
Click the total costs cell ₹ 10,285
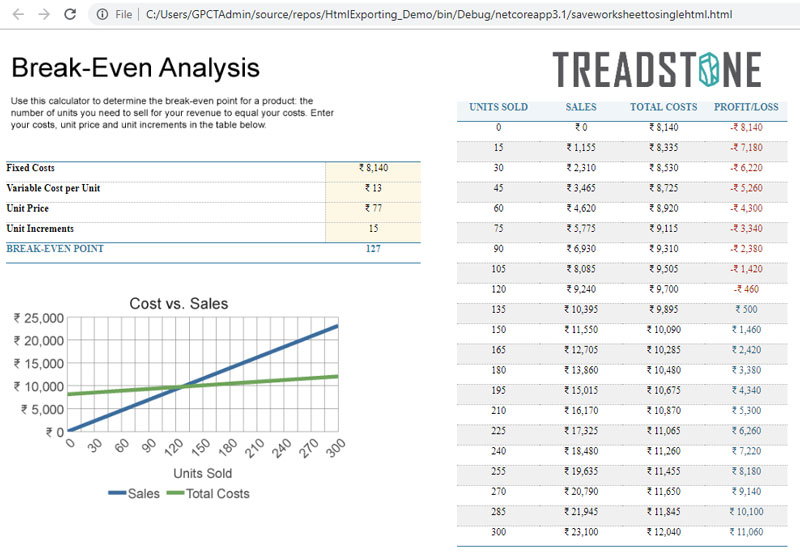pyautogui.click(x=664, y=350)
